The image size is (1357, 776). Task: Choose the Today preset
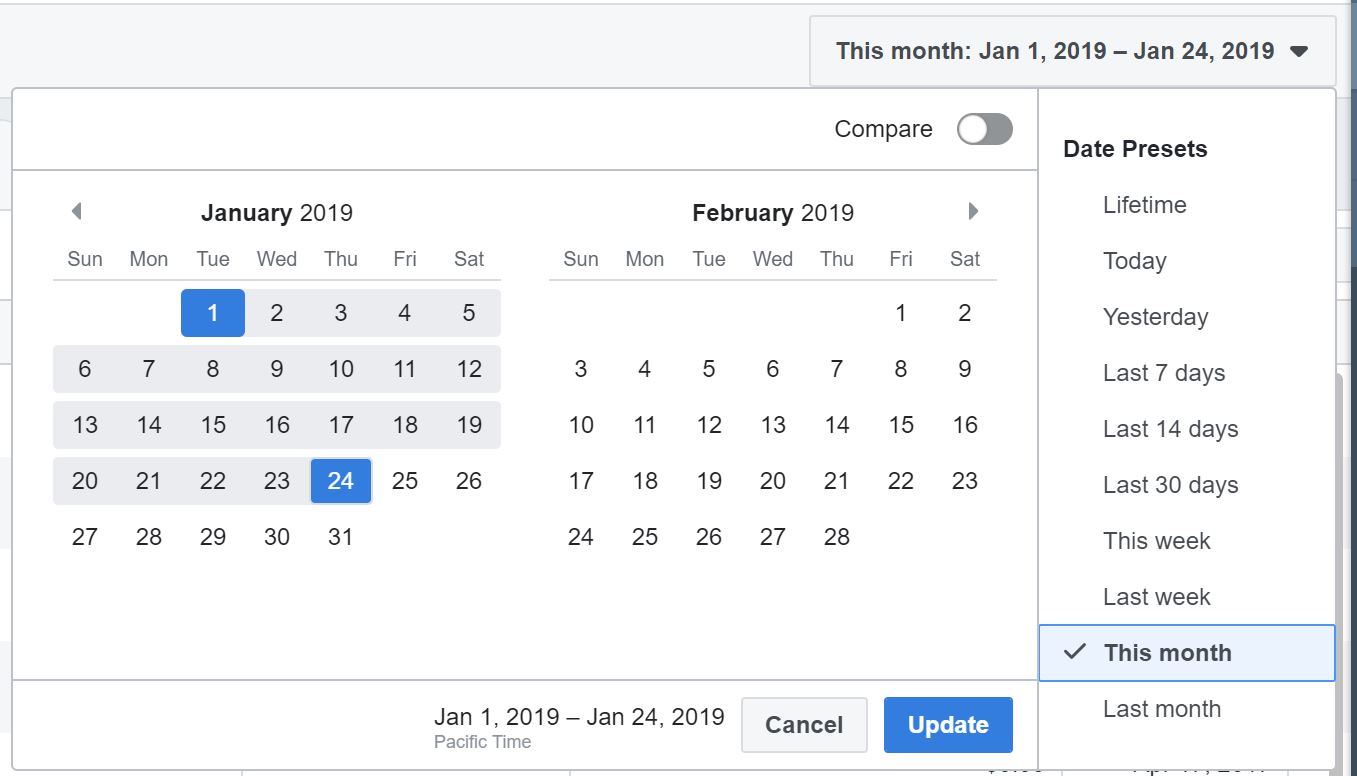click(x=1134, y=261)
